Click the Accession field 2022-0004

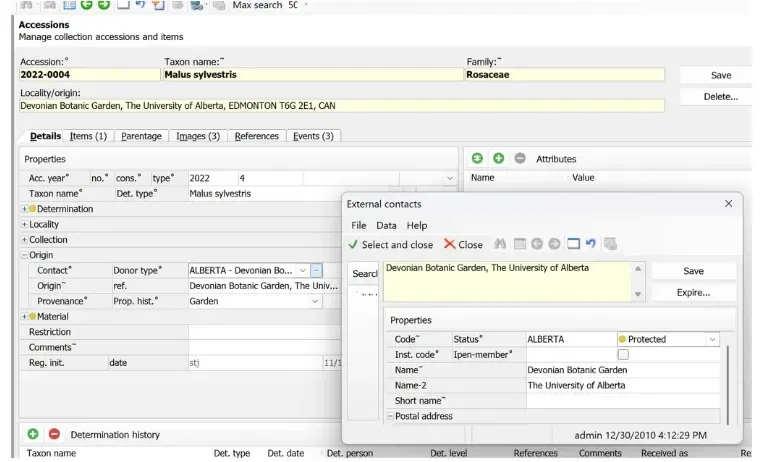(89, 74)
